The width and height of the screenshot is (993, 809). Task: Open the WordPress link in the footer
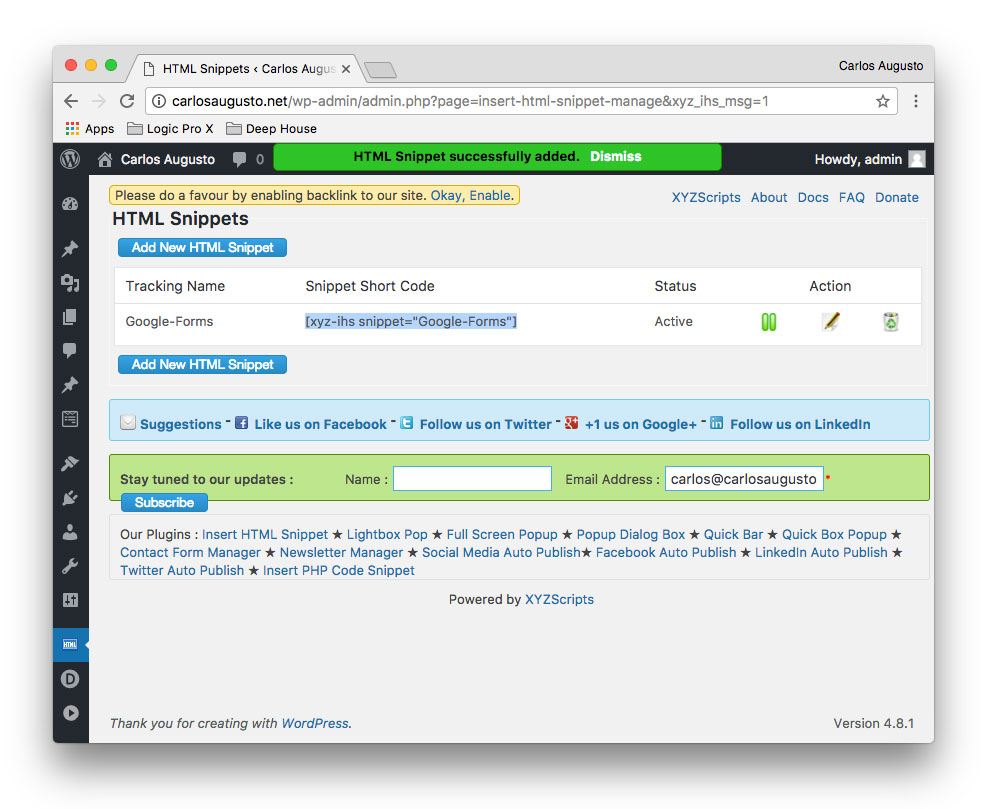(315, 723)
